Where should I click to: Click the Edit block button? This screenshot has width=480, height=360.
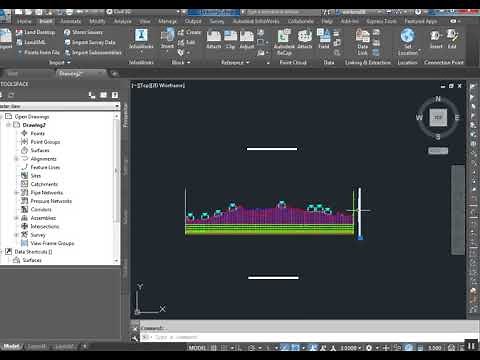click(187, 42)
